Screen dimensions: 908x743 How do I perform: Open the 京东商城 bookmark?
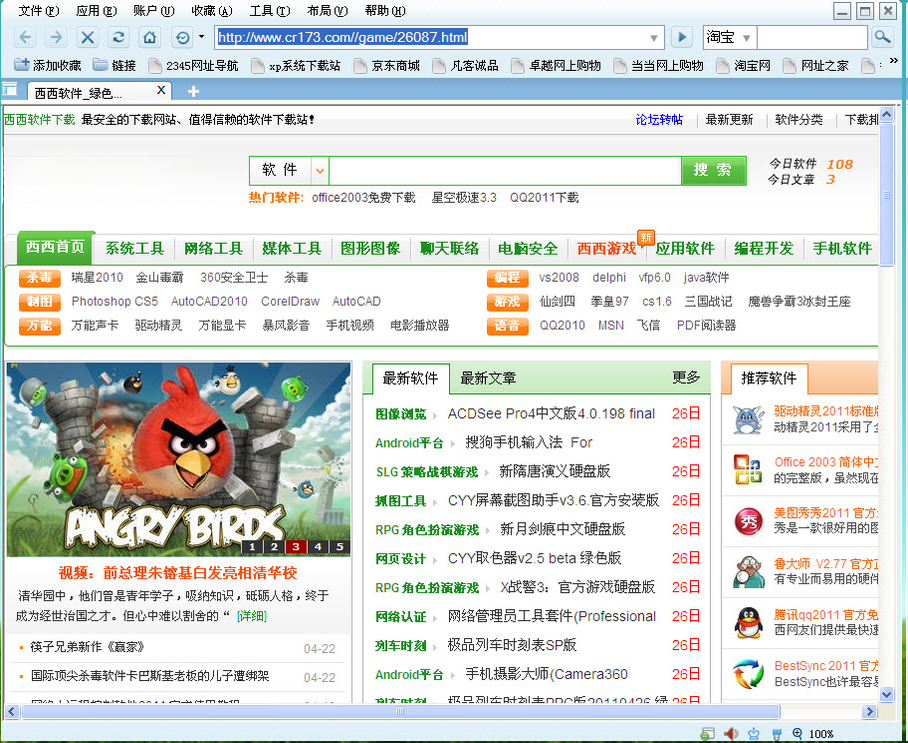pyautogui.click(x=387, y=65)
